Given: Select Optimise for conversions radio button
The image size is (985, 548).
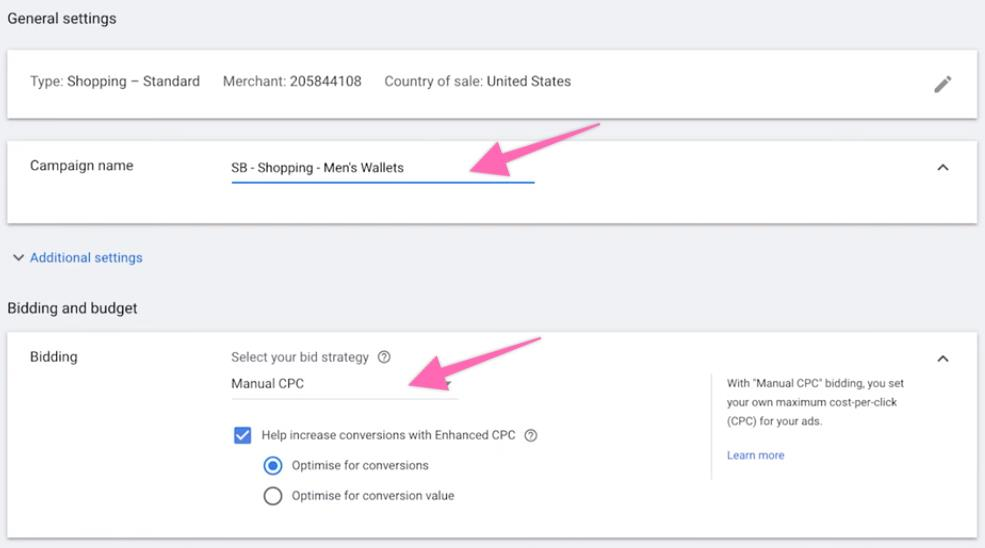Looking at the screenshot, I should click(272, 465).
